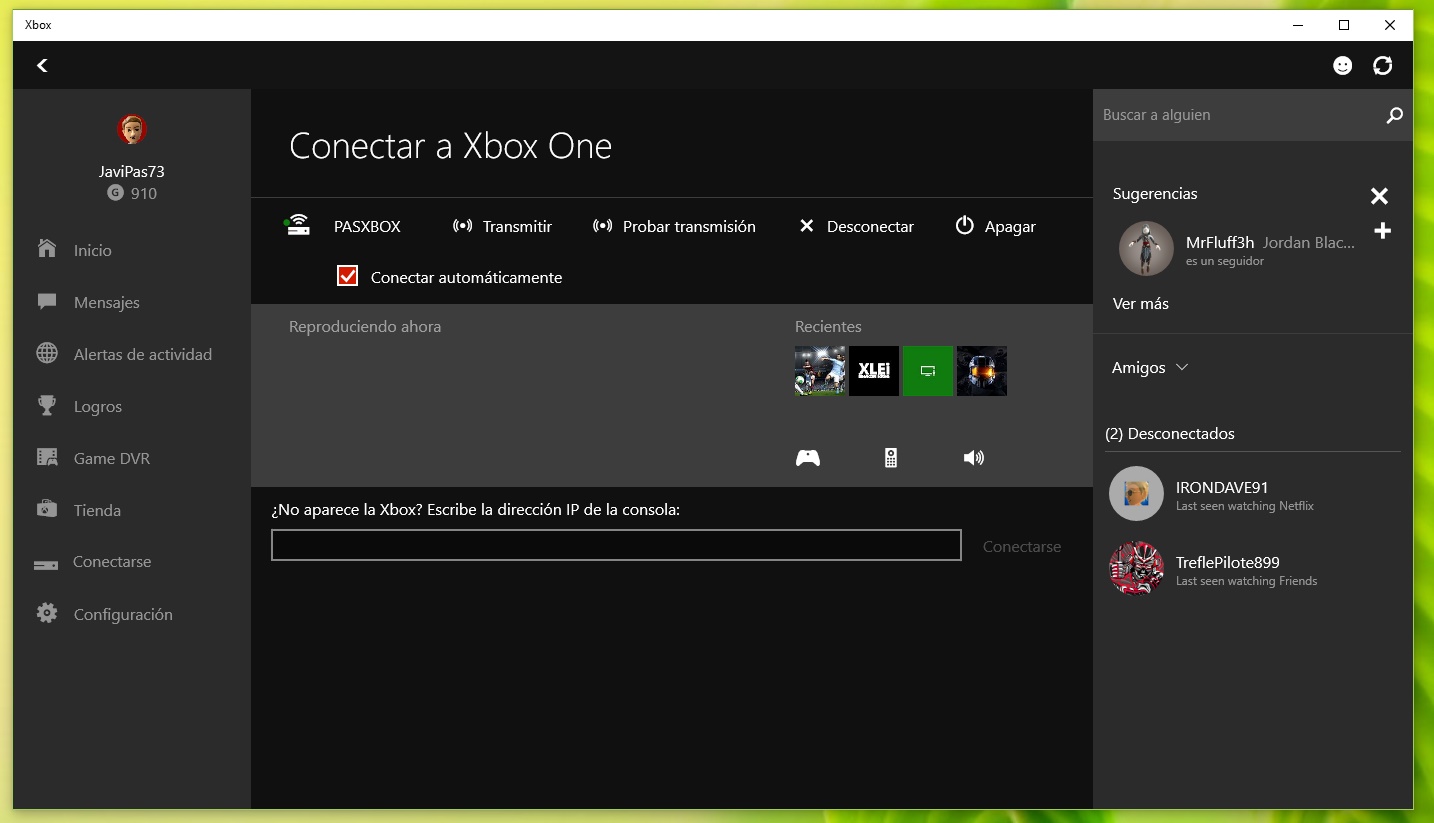Viewport: 1434px width, 823px height.
Task: Disconnect using Desconectar
Action: tap(856, 227)
